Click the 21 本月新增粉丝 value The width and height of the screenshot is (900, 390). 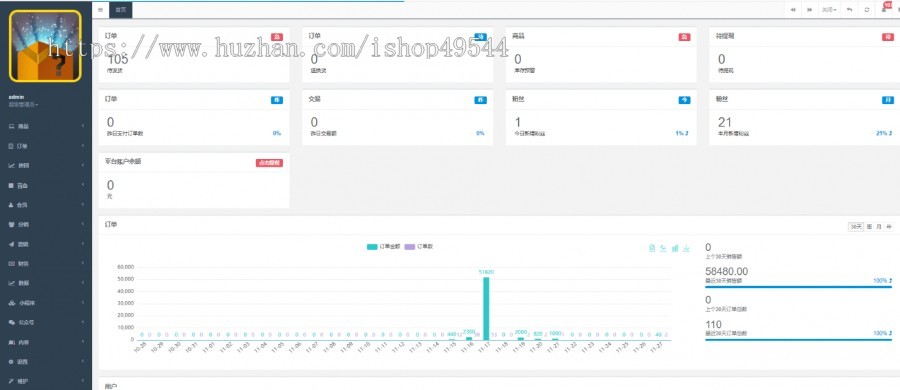(x=725, y=122)
